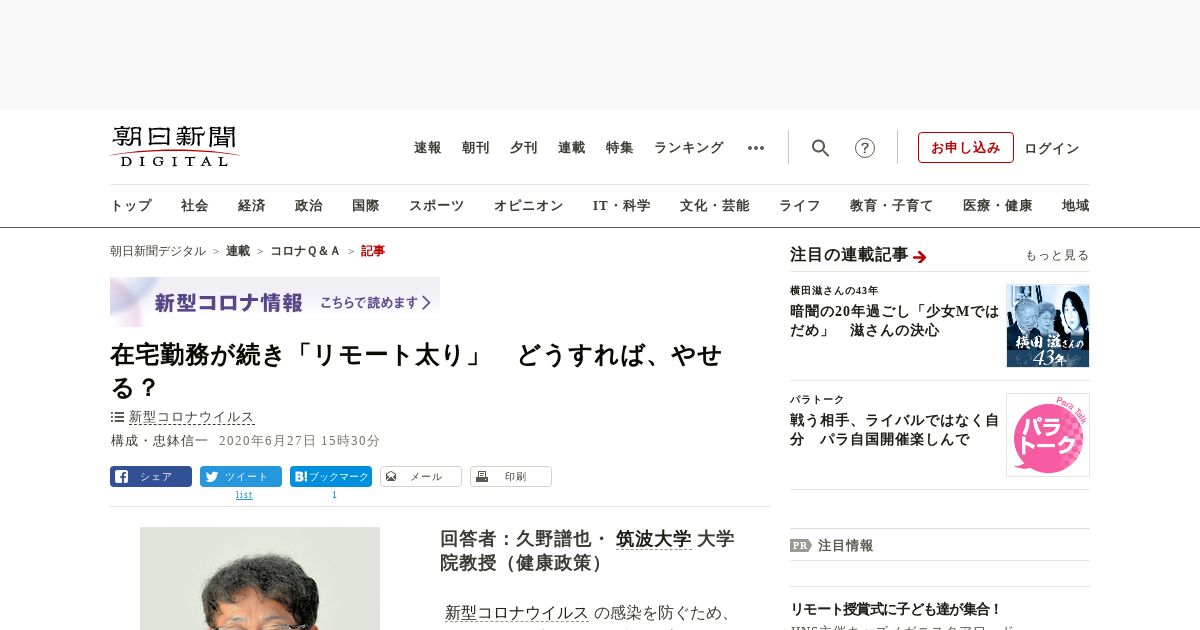Viewport: 1200px width, 630px height.
Task: Open the help question mark icon
Action: tap(865, 148)
